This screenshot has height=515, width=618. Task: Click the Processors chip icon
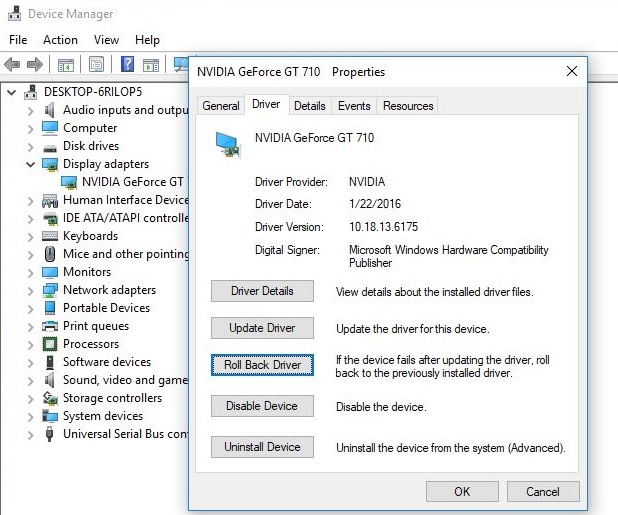click(50, 344)
